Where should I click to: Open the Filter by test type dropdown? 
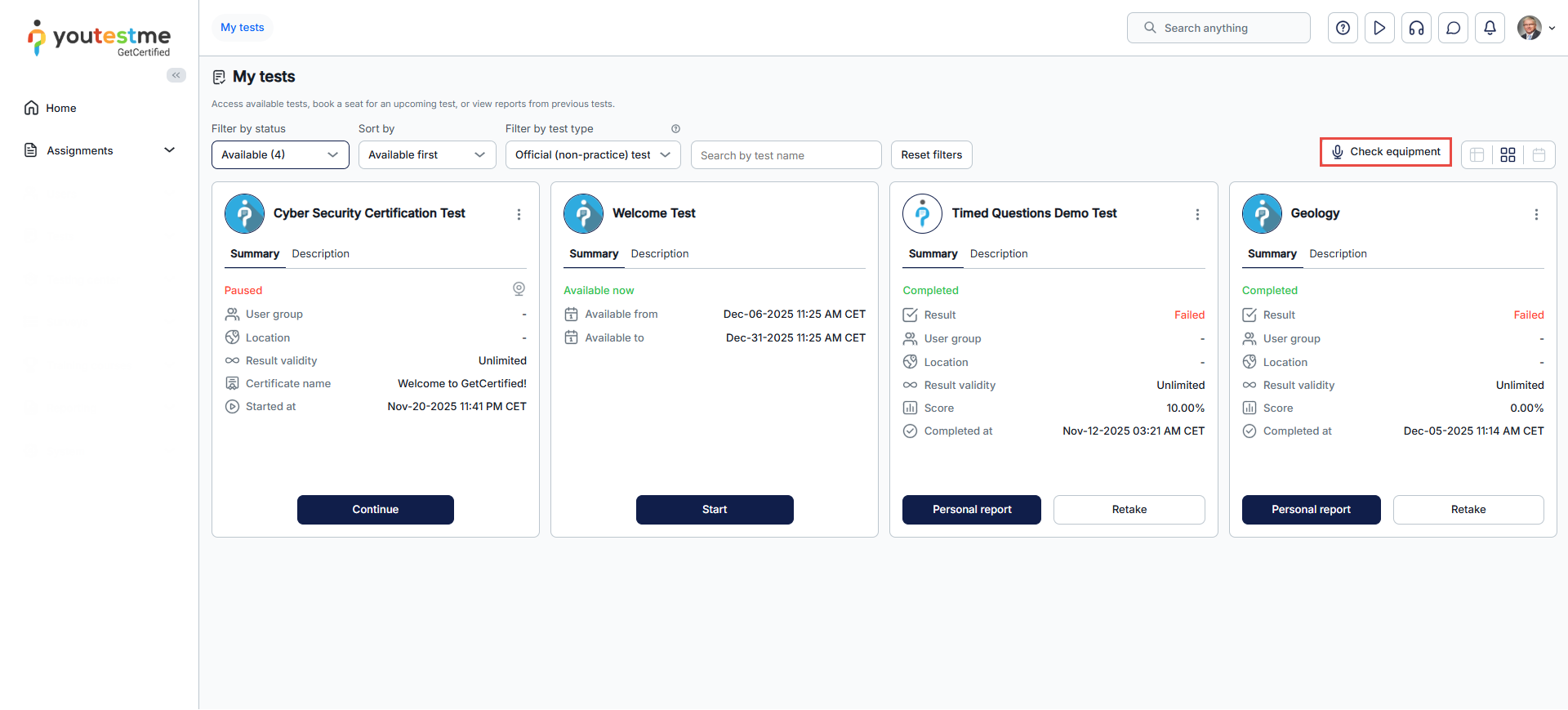click(x=593, y=154)
